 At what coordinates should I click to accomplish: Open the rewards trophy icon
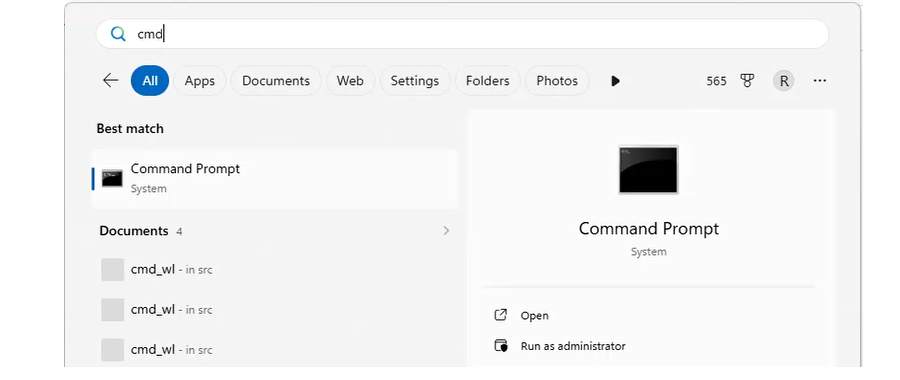pos(747,80)
